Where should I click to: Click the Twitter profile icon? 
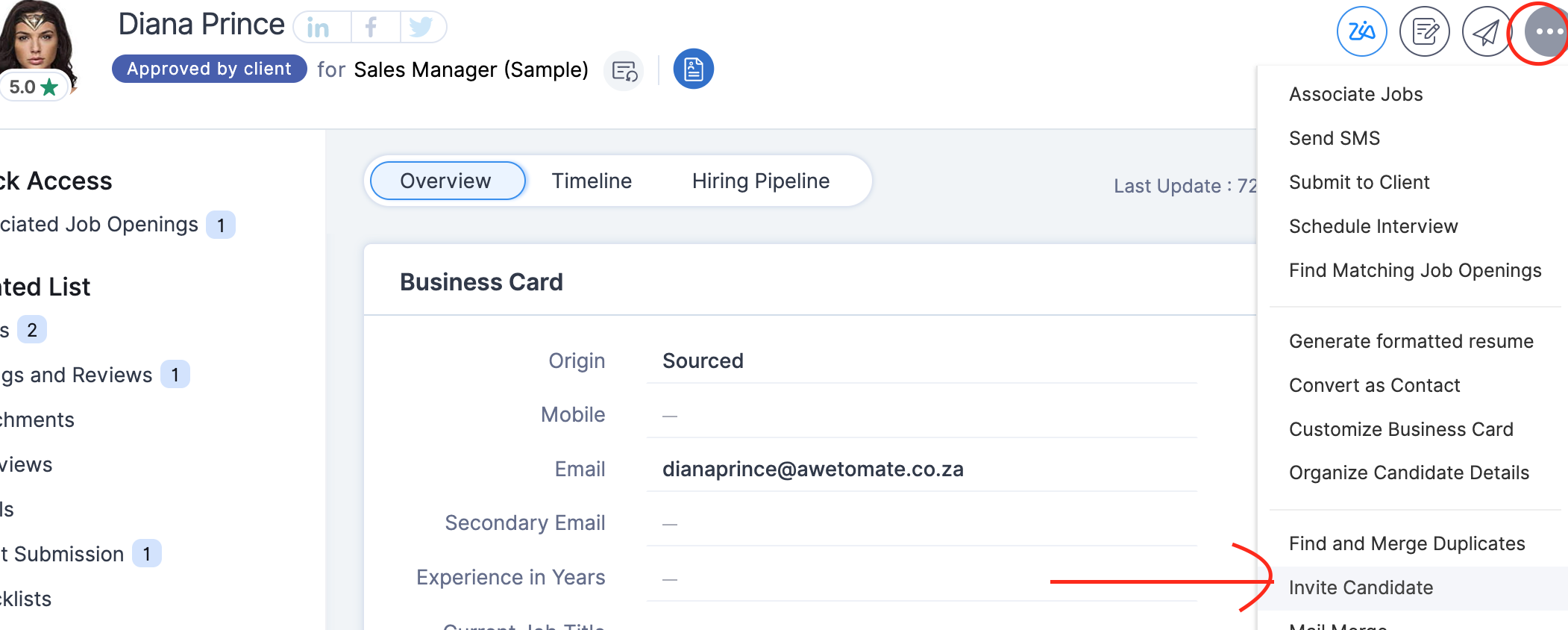(x=421, y=28)
